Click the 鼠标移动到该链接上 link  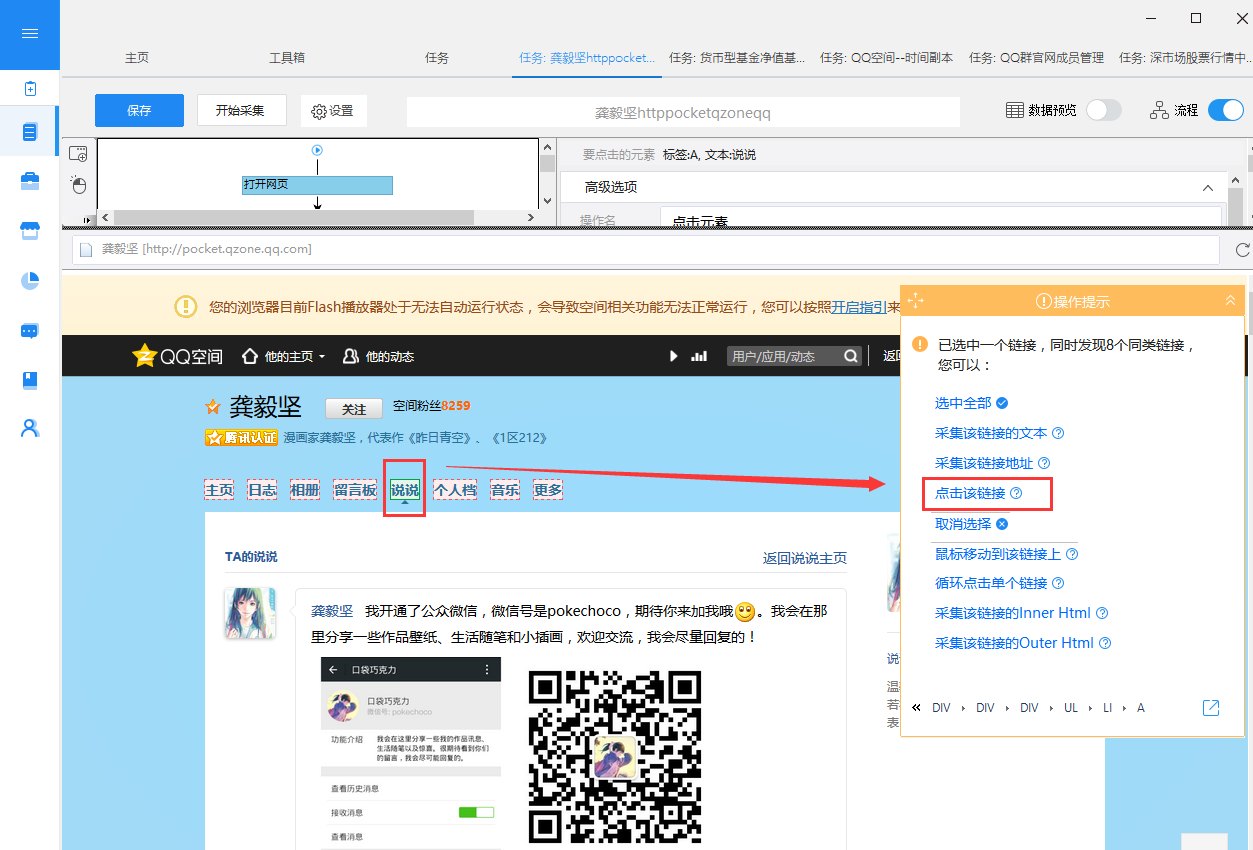pos(998,553)
